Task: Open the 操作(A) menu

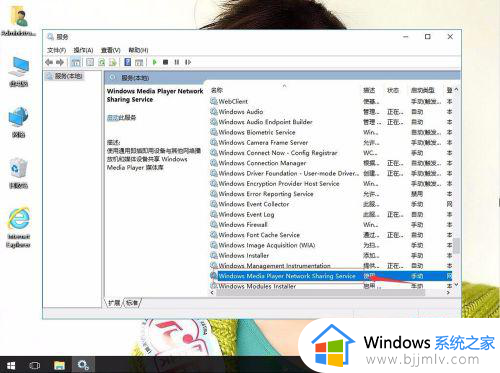Action: pos(83,50)
